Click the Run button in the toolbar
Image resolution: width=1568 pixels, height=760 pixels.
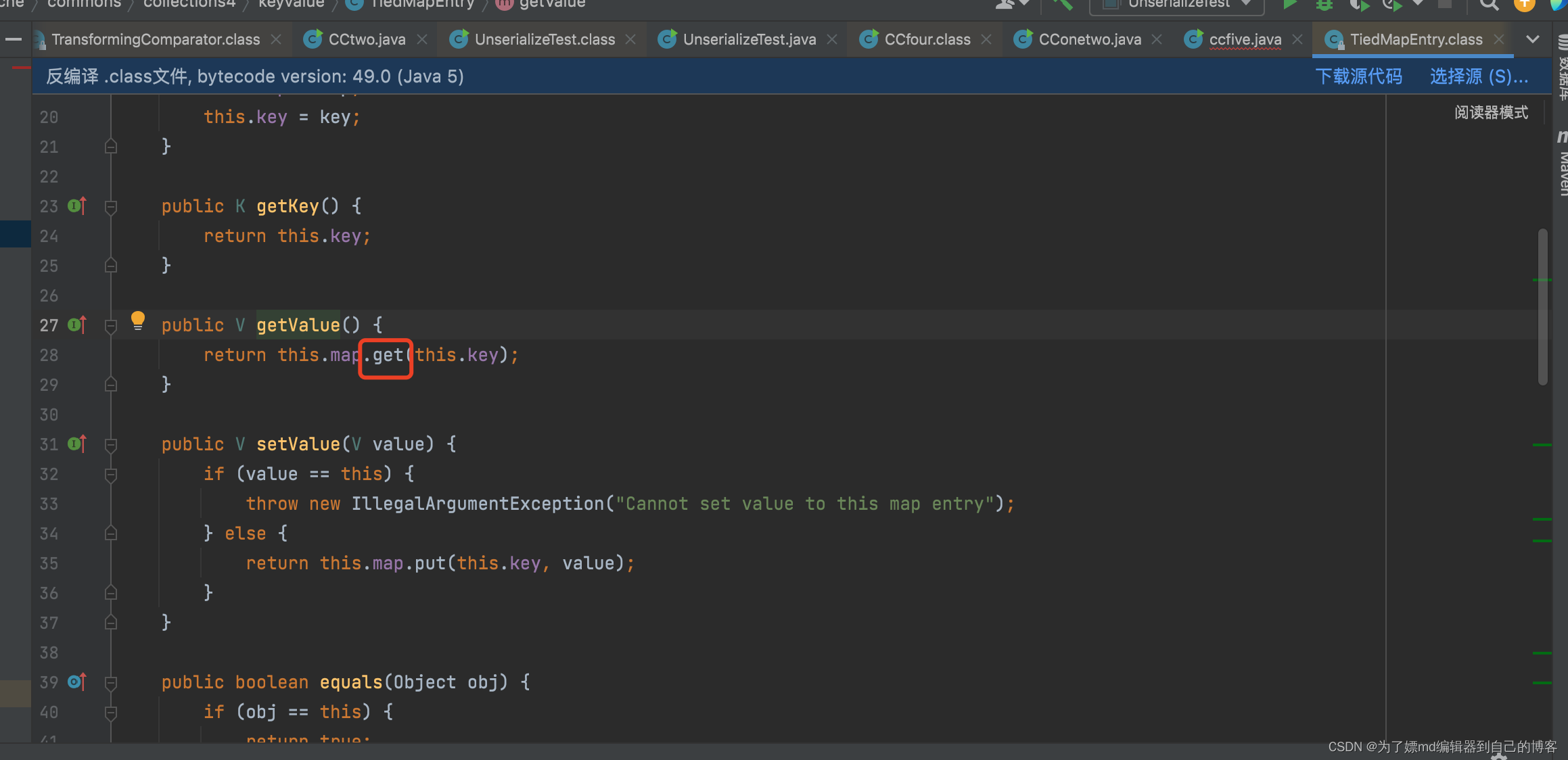1289,4
